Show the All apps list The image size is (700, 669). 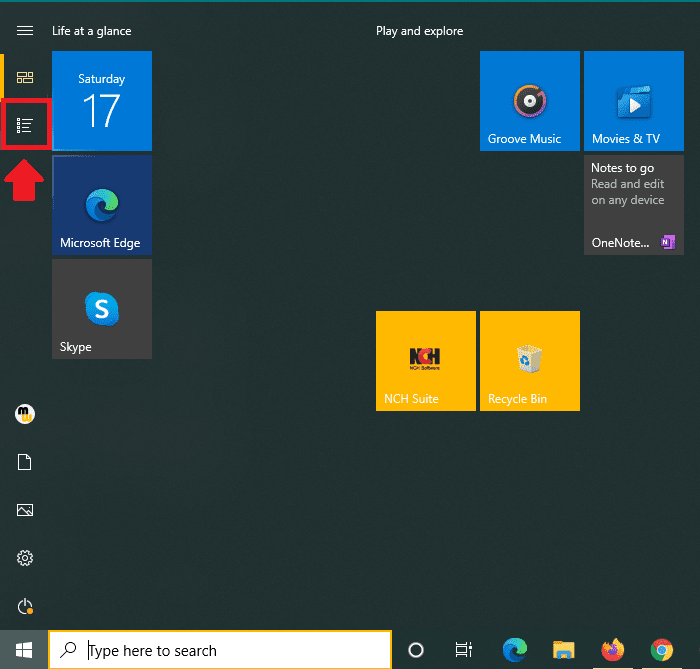[25, 125]
